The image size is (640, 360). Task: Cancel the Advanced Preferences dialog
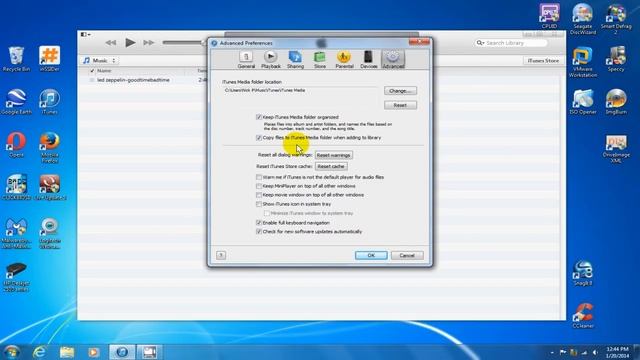pyautogui.click(x=407, y=256)
